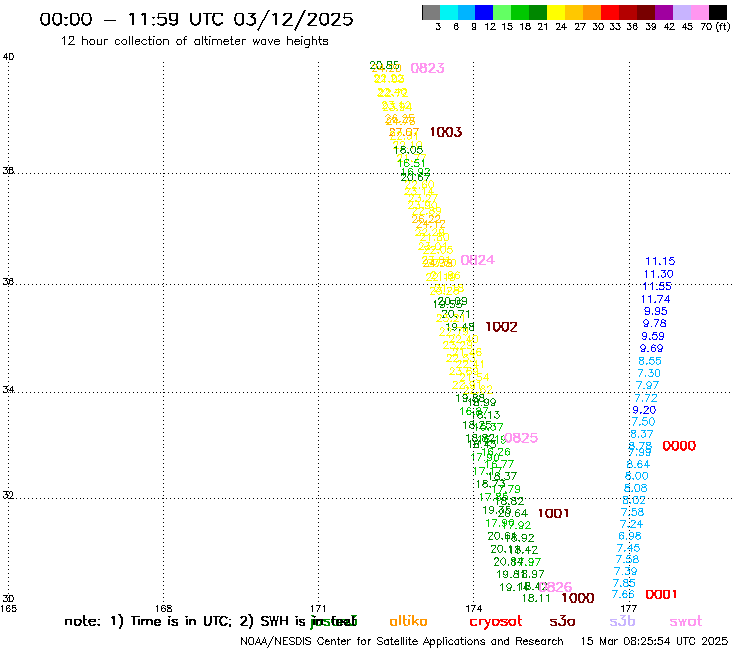Select the light blue value 8.37
Image resolution: width=740 pixels, height=650 pixels.
(x=642, y=434)
